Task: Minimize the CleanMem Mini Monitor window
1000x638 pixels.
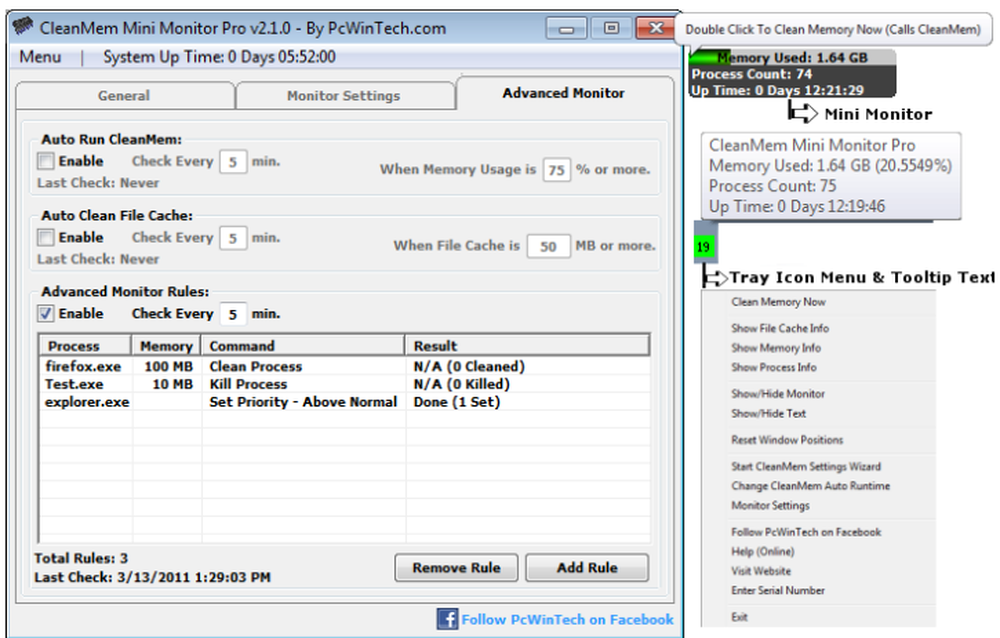Action: click(566, 29)
